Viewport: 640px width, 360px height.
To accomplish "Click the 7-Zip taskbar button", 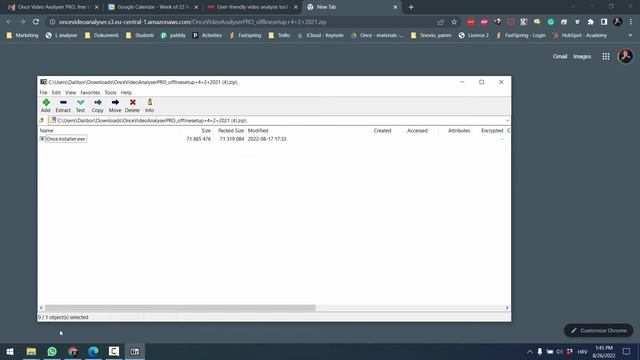I will tap(135, 351).
